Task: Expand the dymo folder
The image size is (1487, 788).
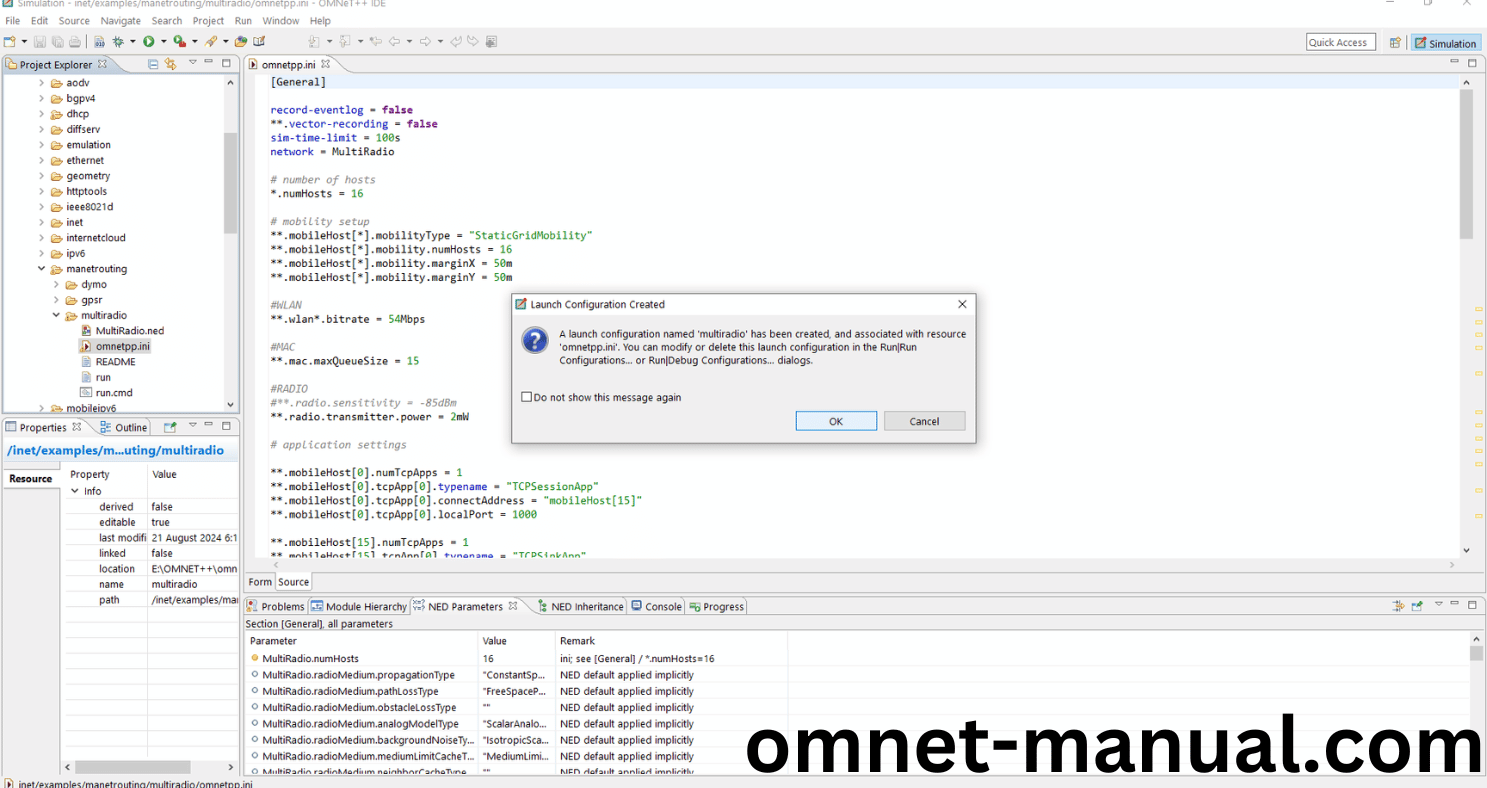Action: pyautogui.click(x=57, y=285)
